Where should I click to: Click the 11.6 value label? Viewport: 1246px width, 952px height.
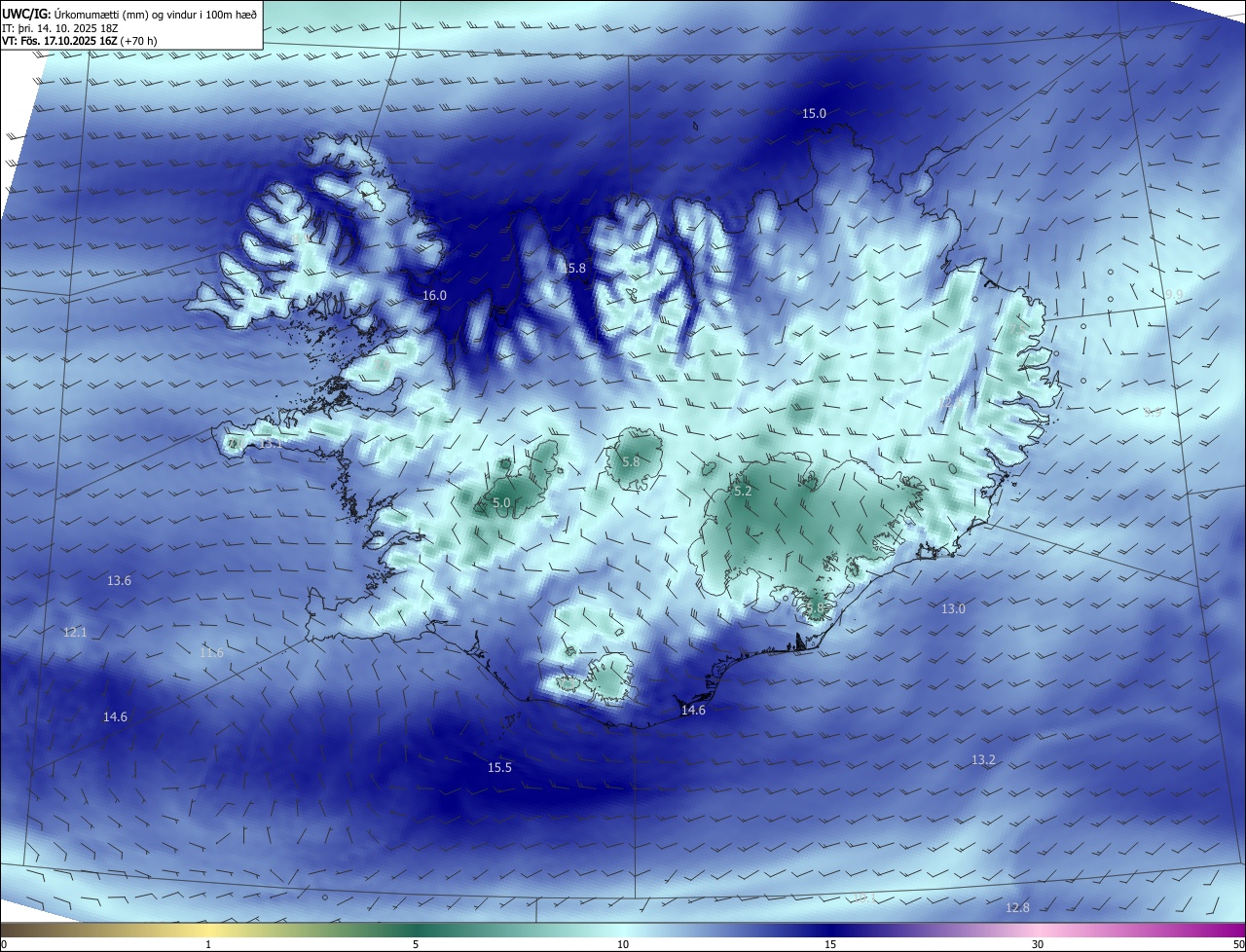point(211,652)
